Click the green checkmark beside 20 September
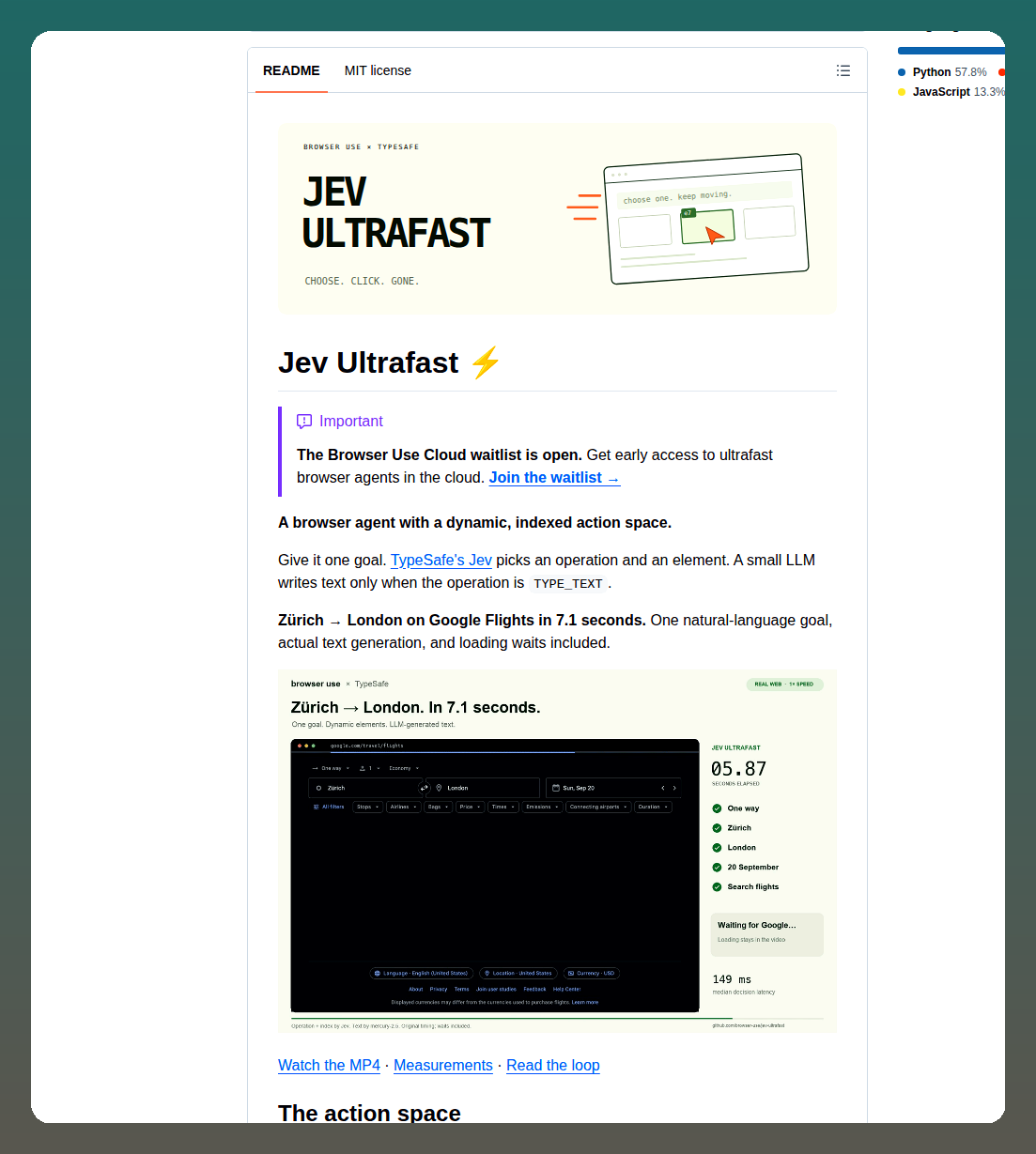1036x1154 pixels. point(717,868)
